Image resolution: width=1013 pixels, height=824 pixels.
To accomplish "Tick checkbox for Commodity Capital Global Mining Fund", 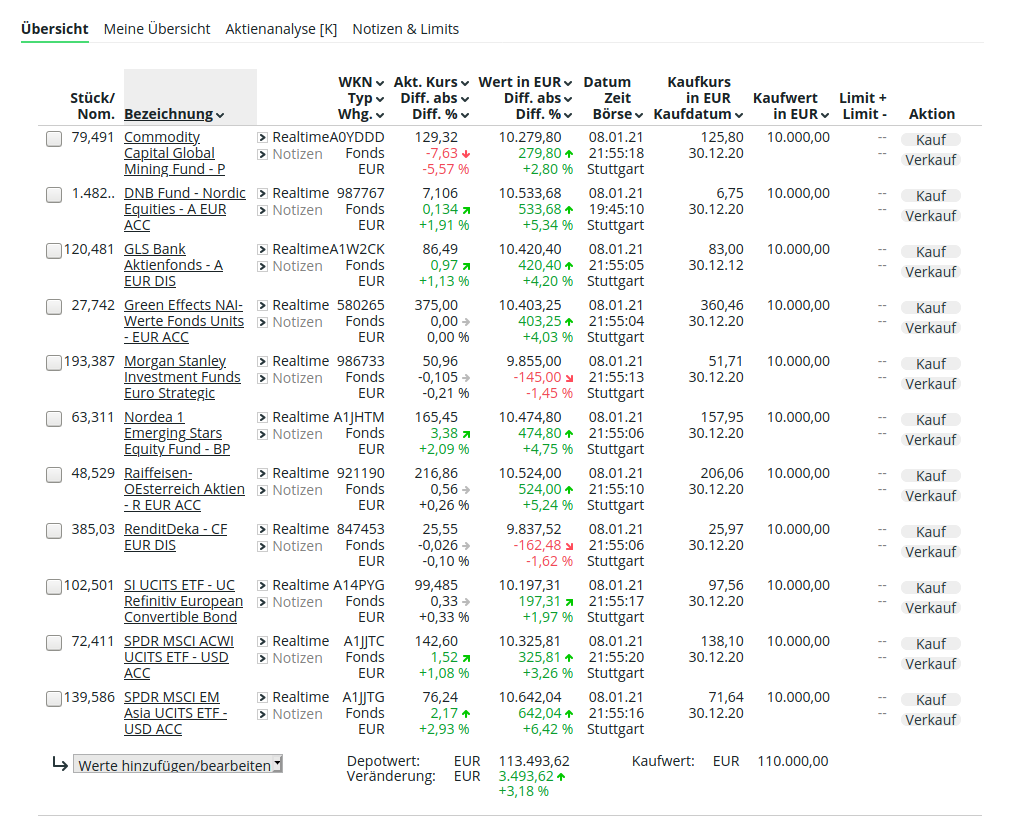I will (54, 139).
